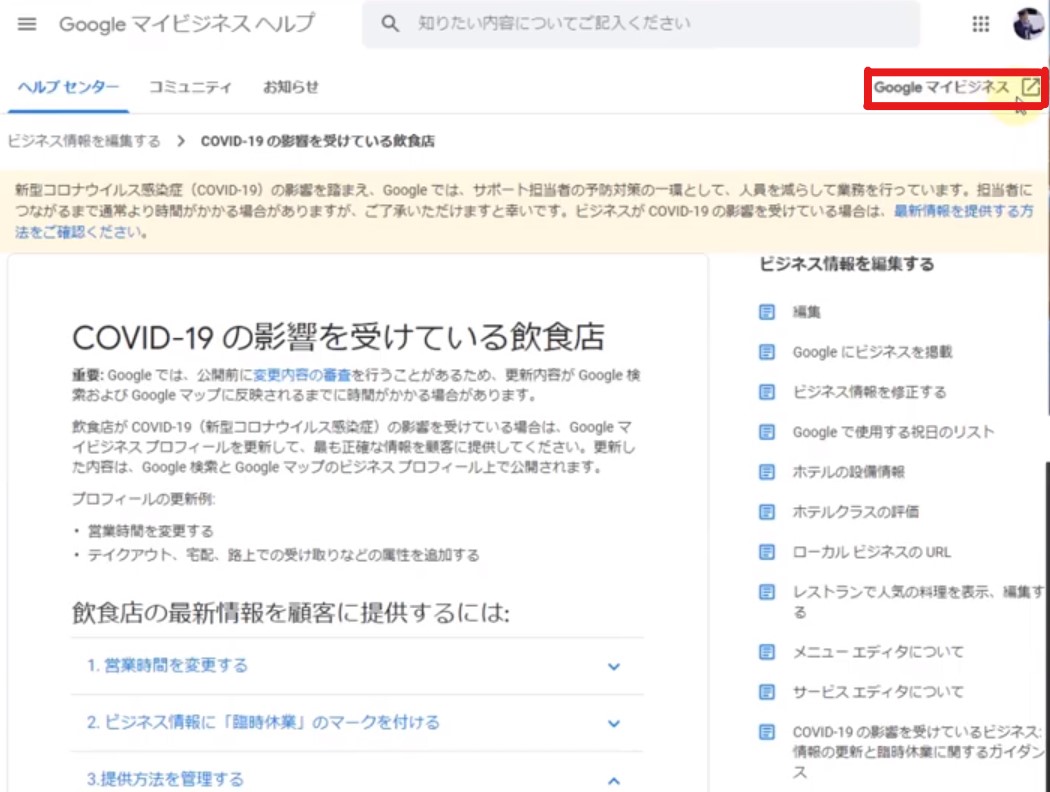Open Google にビジネスを掲載 sidebar article
The height and width of the screenshot is (792, 1050).
coord(872,352)
